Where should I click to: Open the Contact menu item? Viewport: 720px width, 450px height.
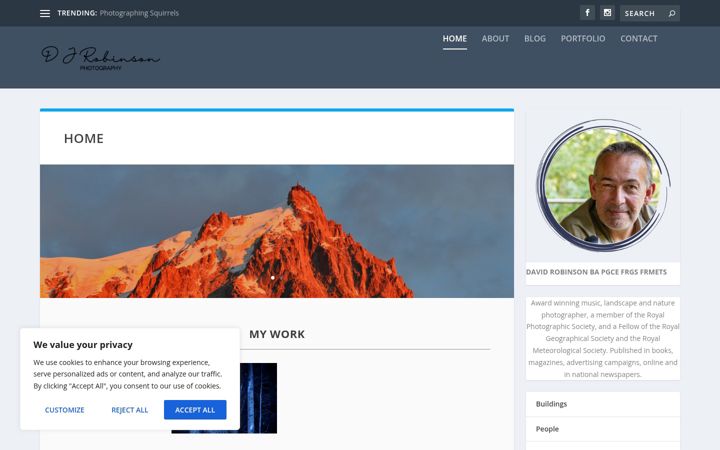[x=639, y=39]
